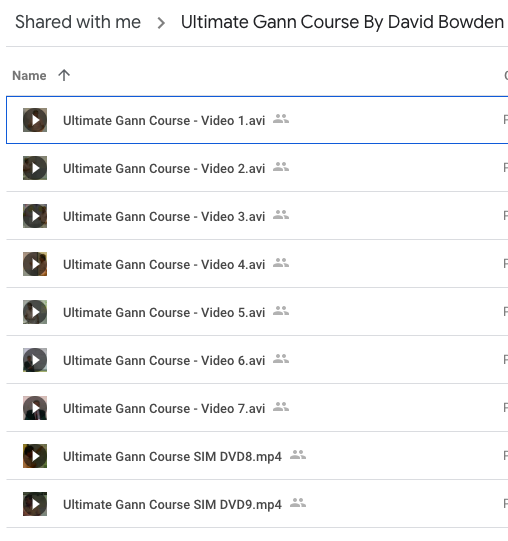Click the Video 2.avi play thumbnail icon
508x541 pixels.
pos(35,168)
